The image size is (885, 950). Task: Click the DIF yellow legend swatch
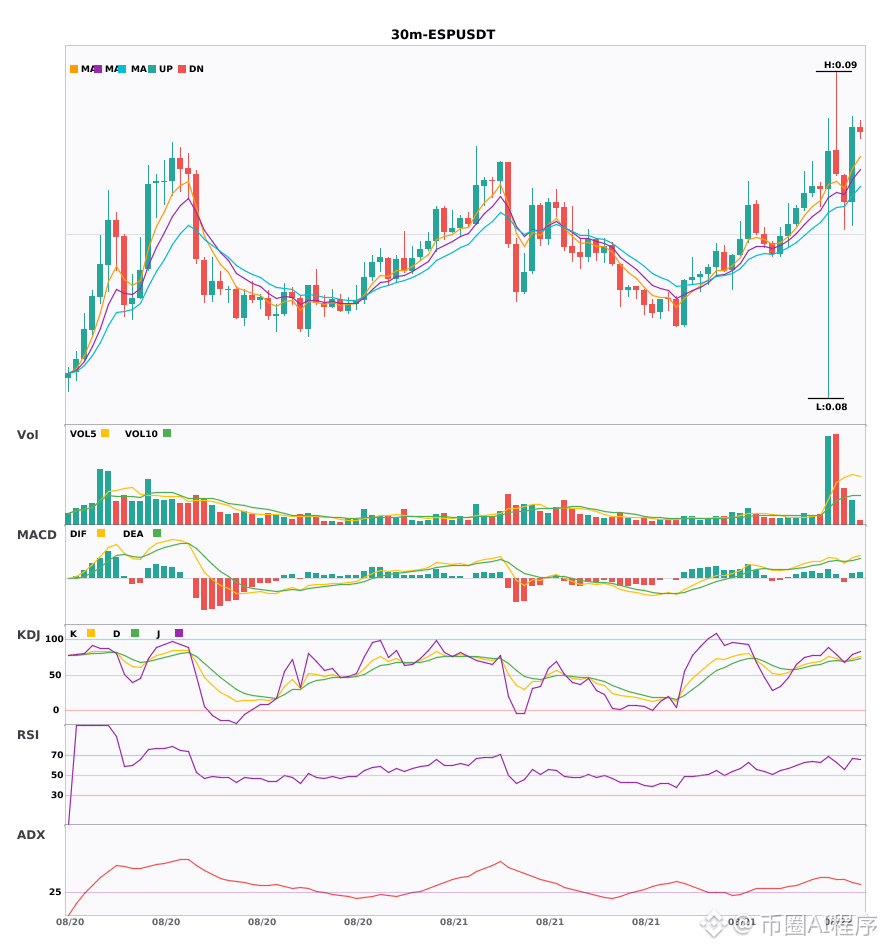pos(101,533)
